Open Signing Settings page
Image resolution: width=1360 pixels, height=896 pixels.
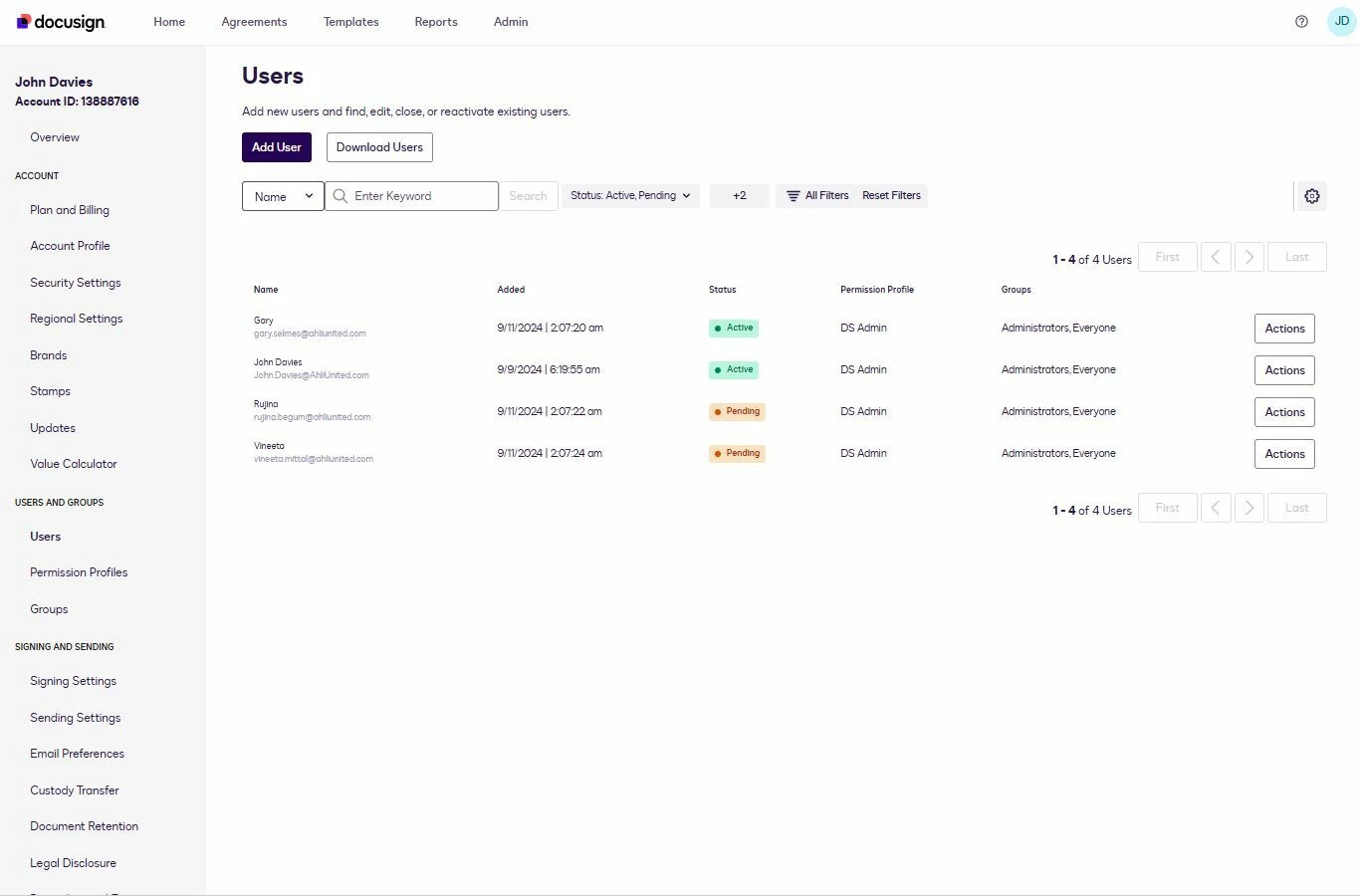tap(74, 681)
